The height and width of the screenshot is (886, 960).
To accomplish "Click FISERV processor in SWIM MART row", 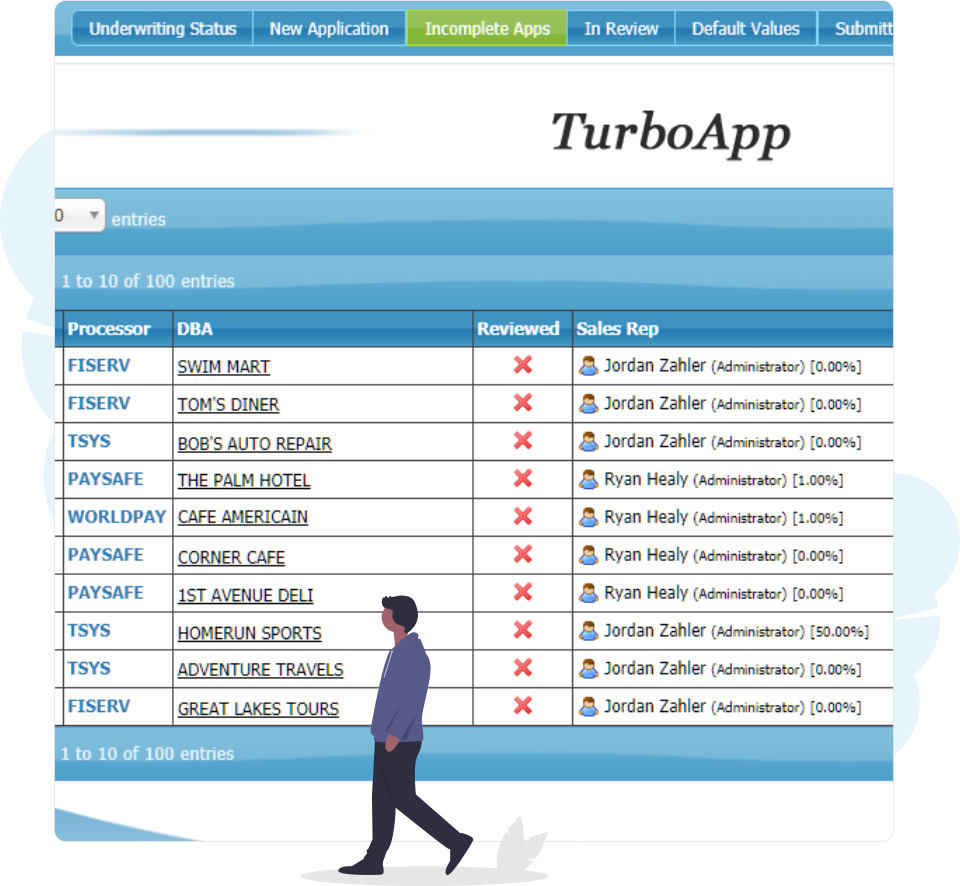I will point(99,366).
